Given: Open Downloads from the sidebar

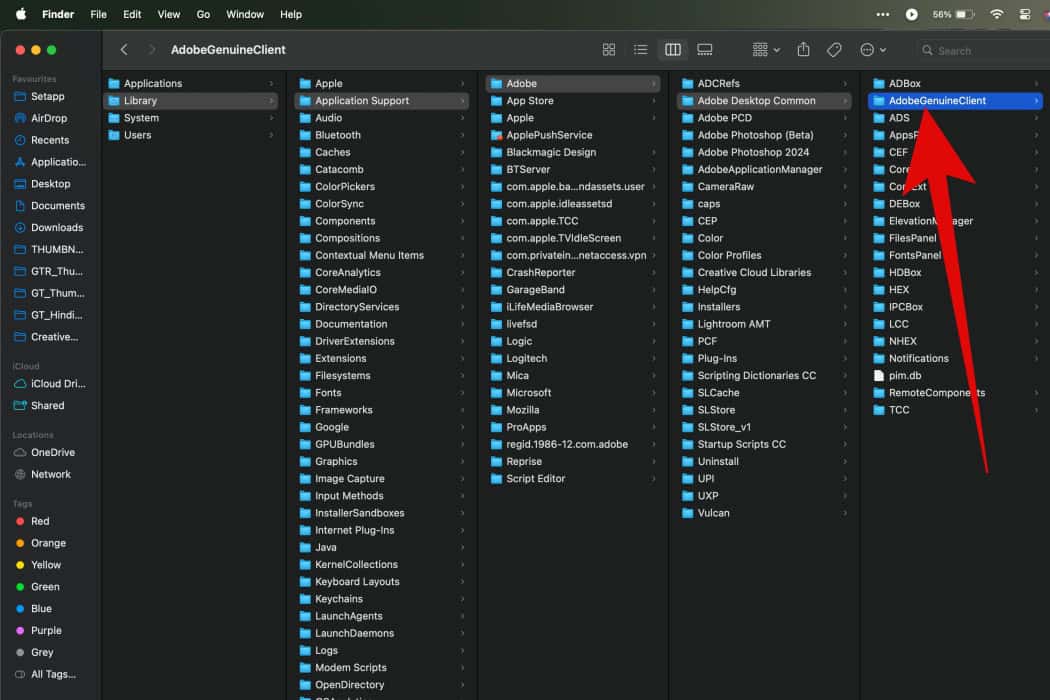Looking at the screenshot, I should click(x=56, y=228).
